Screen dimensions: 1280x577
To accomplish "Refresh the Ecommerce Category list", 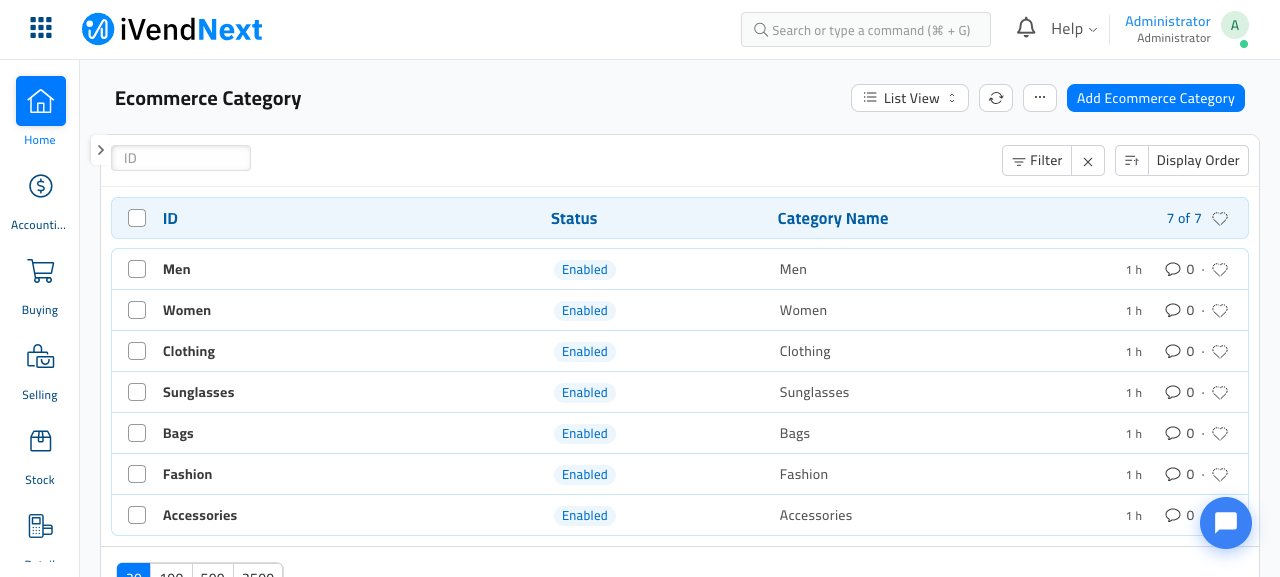I will click(x=996, y=98).
